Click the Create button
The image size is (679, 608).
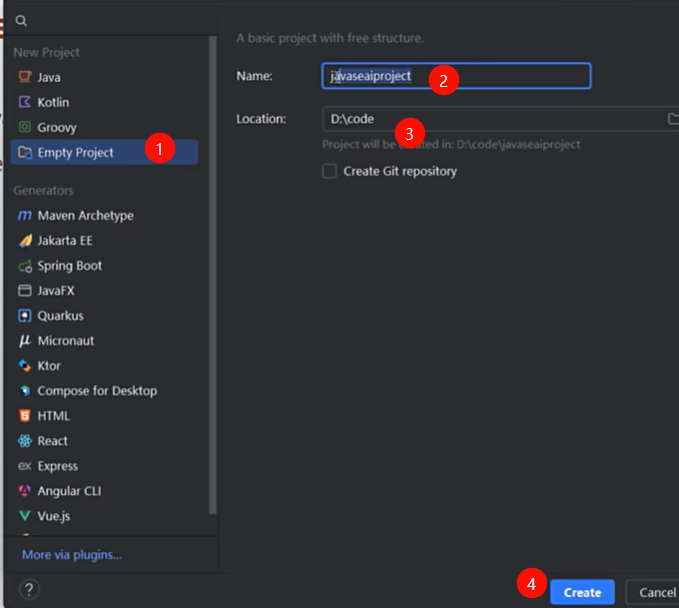[582, 592]
